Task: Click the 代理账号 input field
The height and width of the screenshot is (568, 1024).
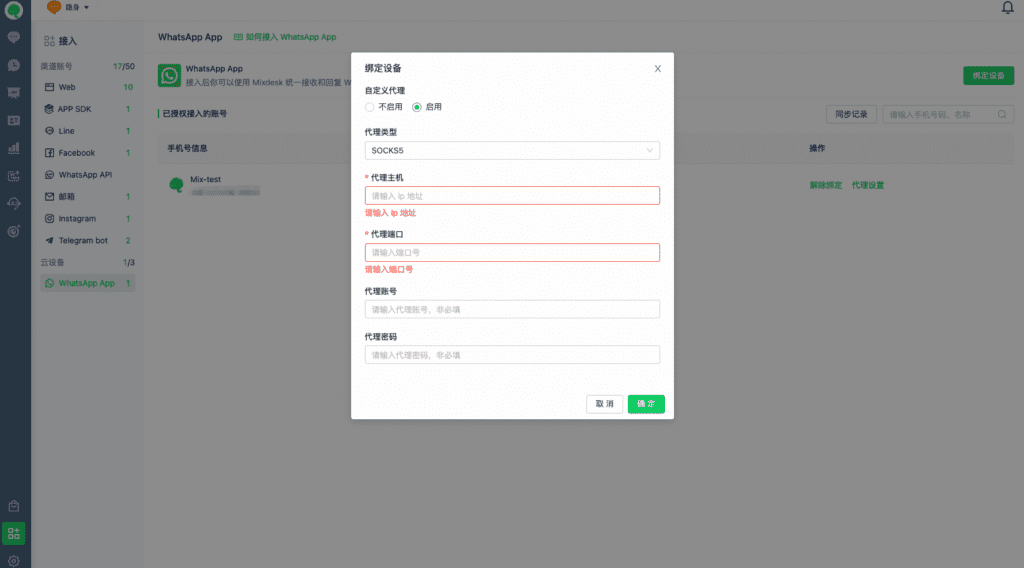Action: (x=512, y=310)
